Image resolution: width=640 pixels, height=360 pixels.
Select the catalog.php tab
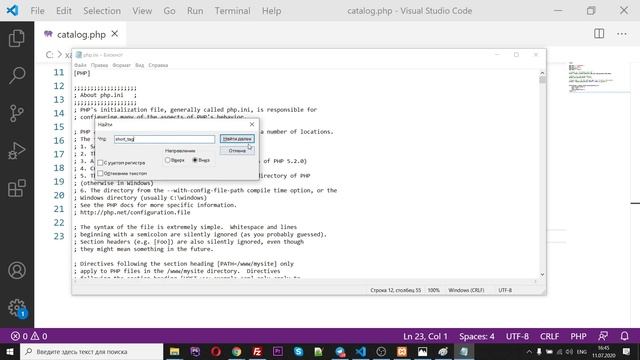coord(81,34)
